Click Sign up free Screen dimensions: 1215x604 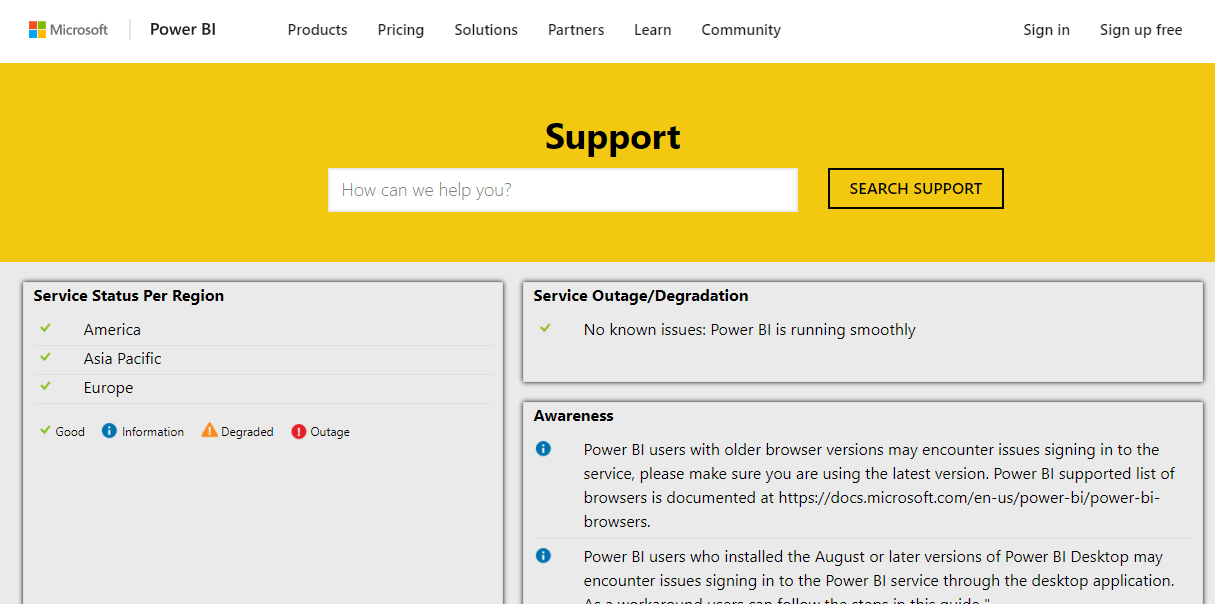click(x=1141, y=30)
